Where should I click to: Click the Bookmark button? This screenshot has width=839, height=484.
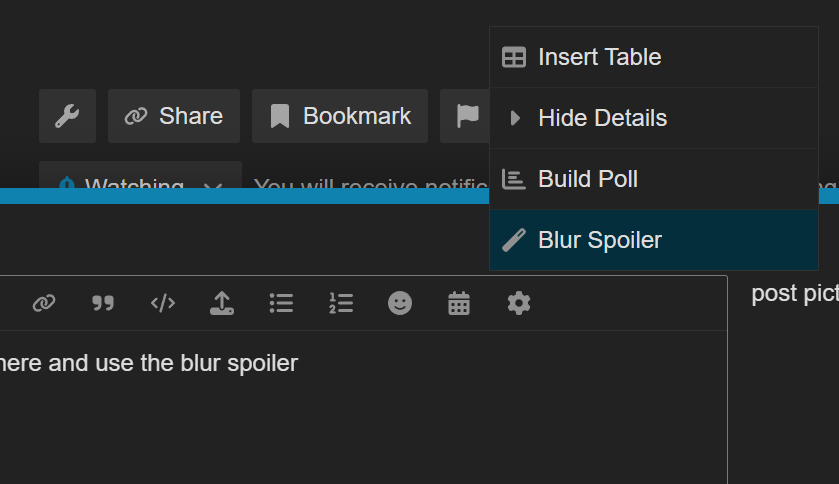(340, 116)
